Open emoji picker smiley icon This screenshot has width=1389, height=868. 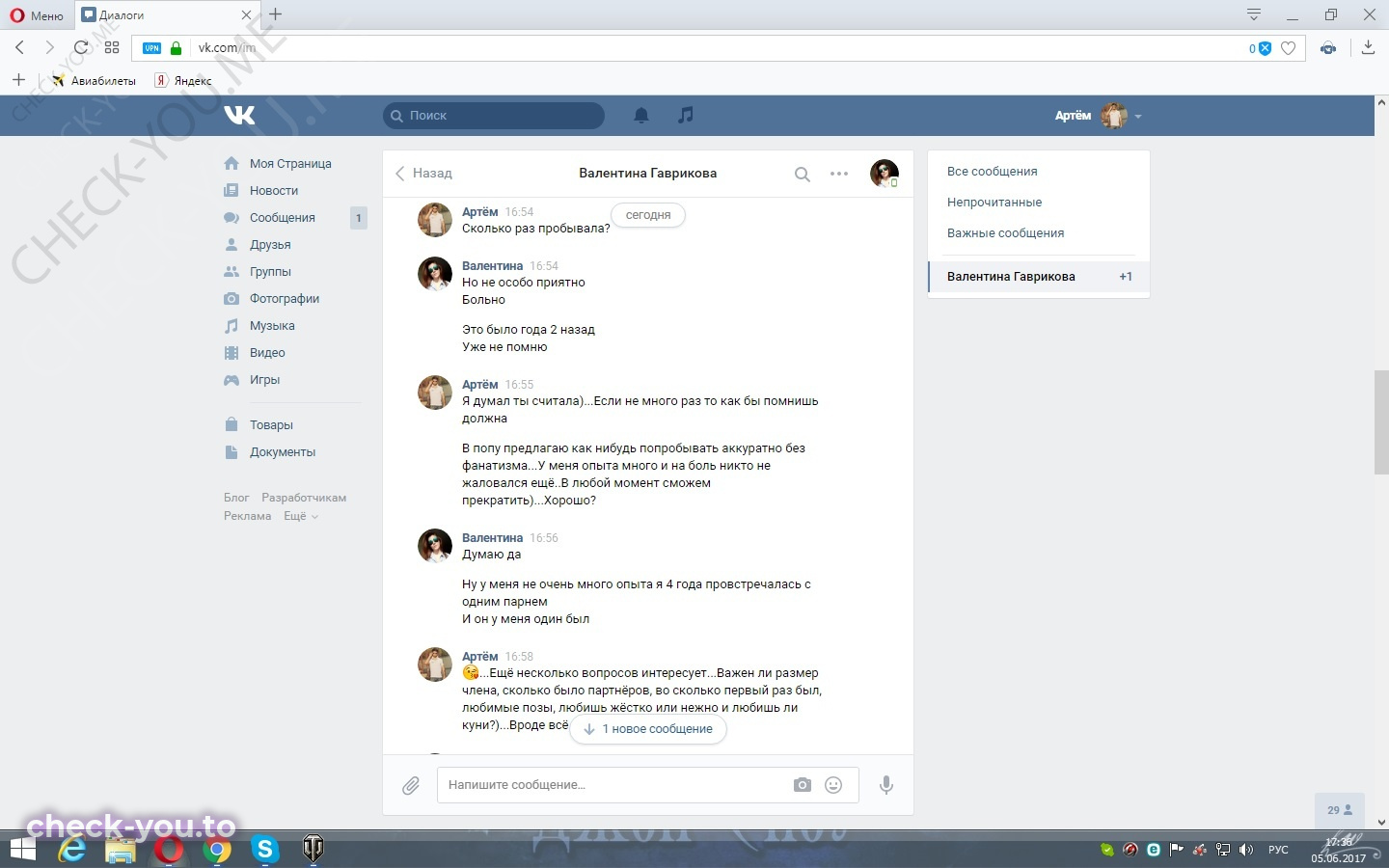[x=833, y=785]
